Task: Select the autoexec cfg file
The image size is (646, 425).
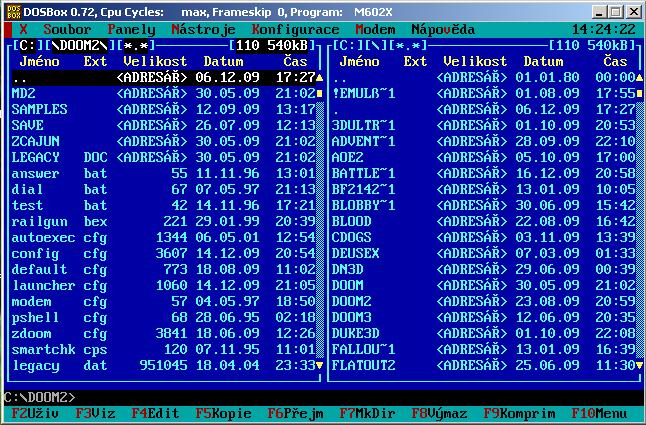Action: [164, 237]
